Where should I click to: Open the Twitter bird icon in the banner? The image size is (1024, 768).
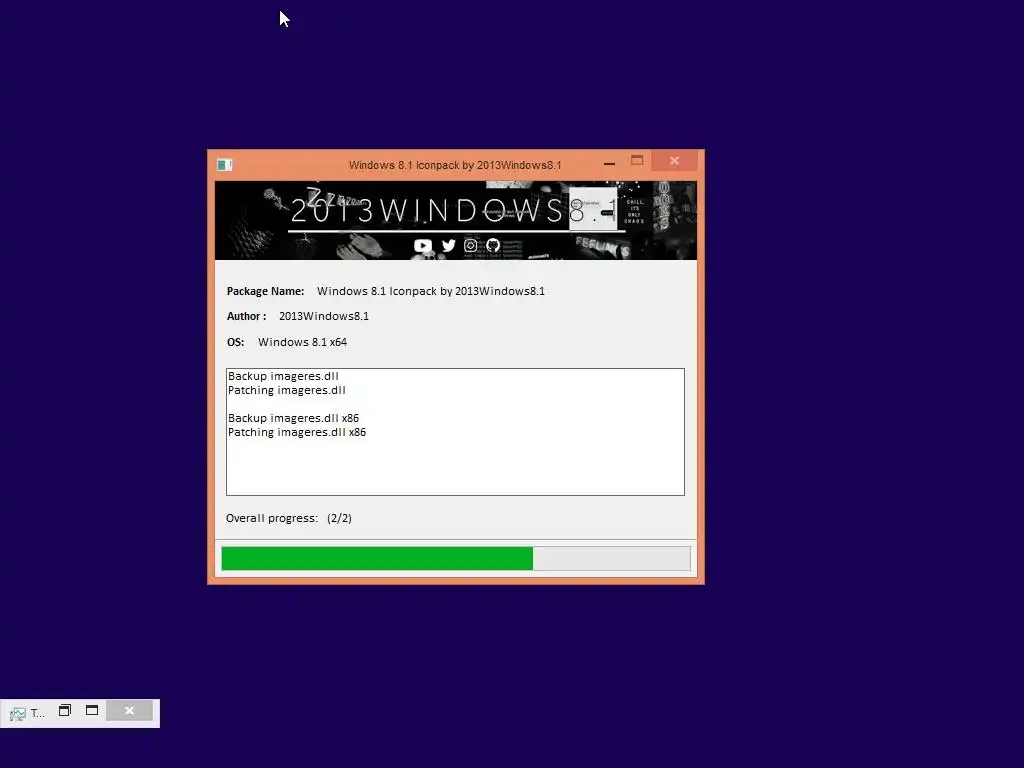pyautogui.click(x=448, y=246)
